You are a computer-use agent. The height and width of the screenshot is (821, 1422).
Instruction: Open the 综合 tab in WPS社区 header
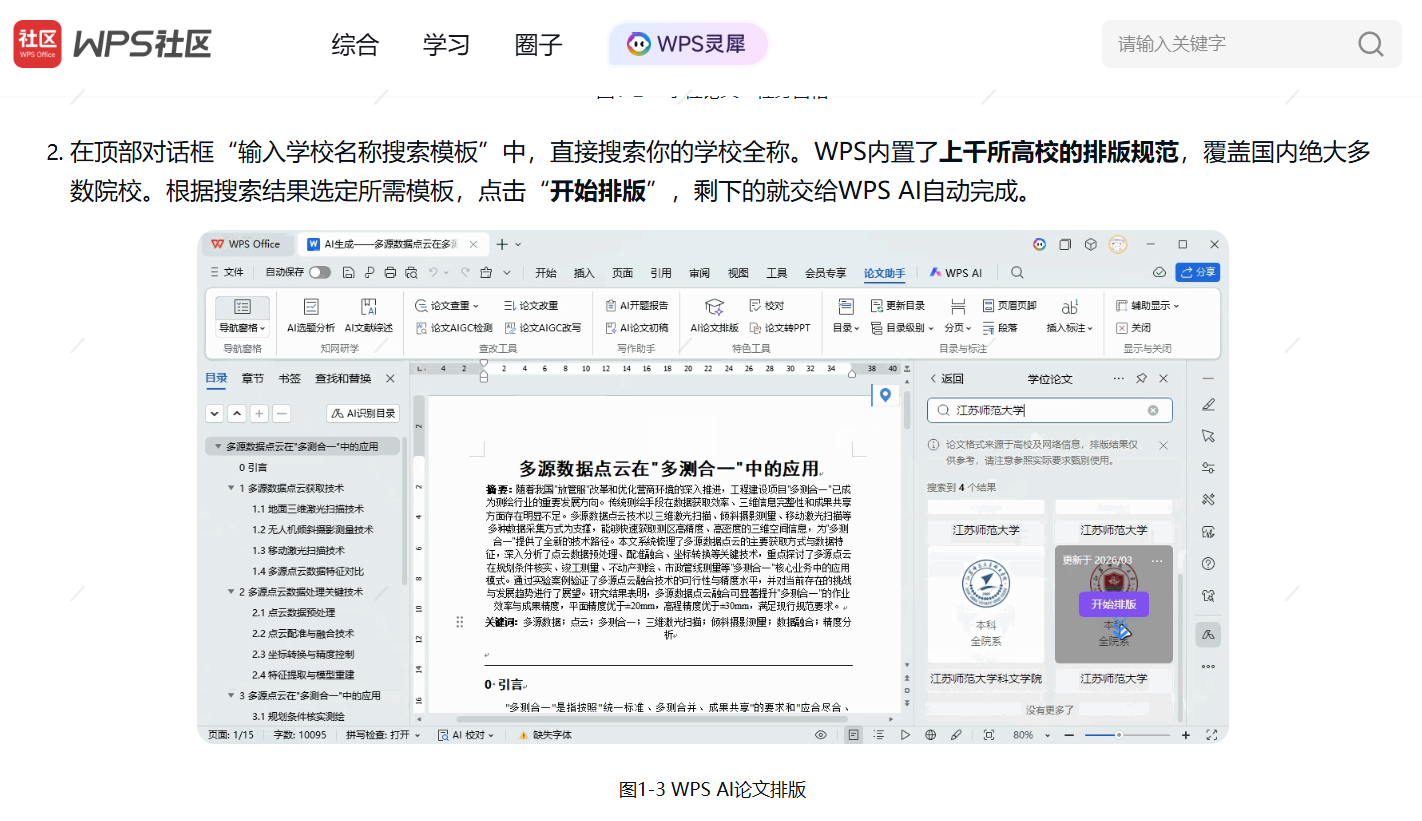(x=355, y=44)
